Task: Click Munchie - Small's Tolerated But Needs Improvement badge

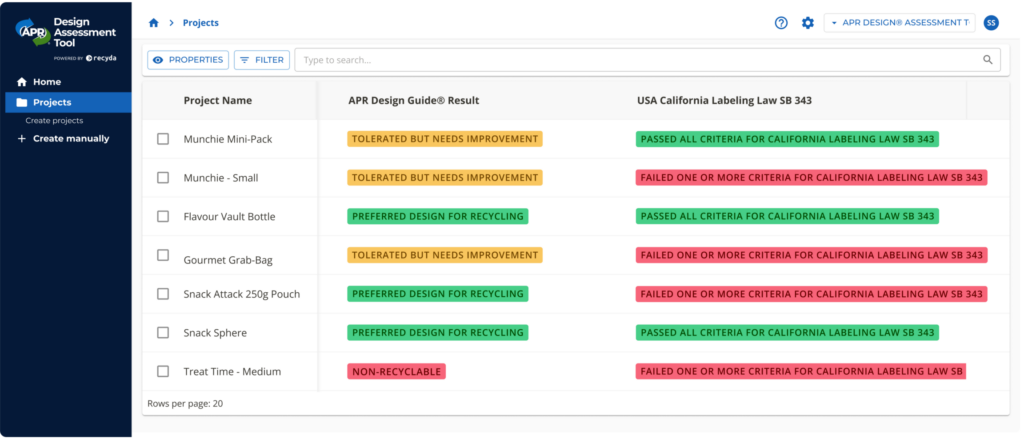Action: coord(445,178)
